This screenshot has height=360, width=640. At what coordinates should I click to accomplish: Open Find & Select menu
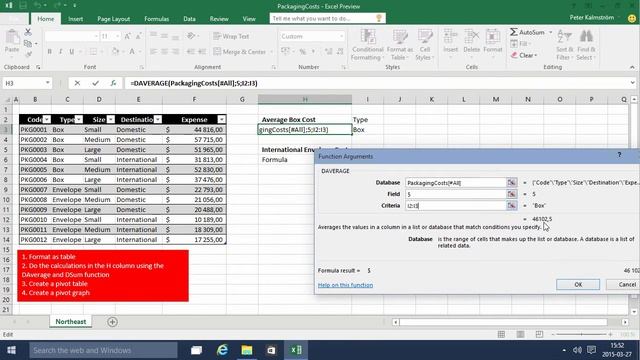pyautogui.click(x=586, y=45)
